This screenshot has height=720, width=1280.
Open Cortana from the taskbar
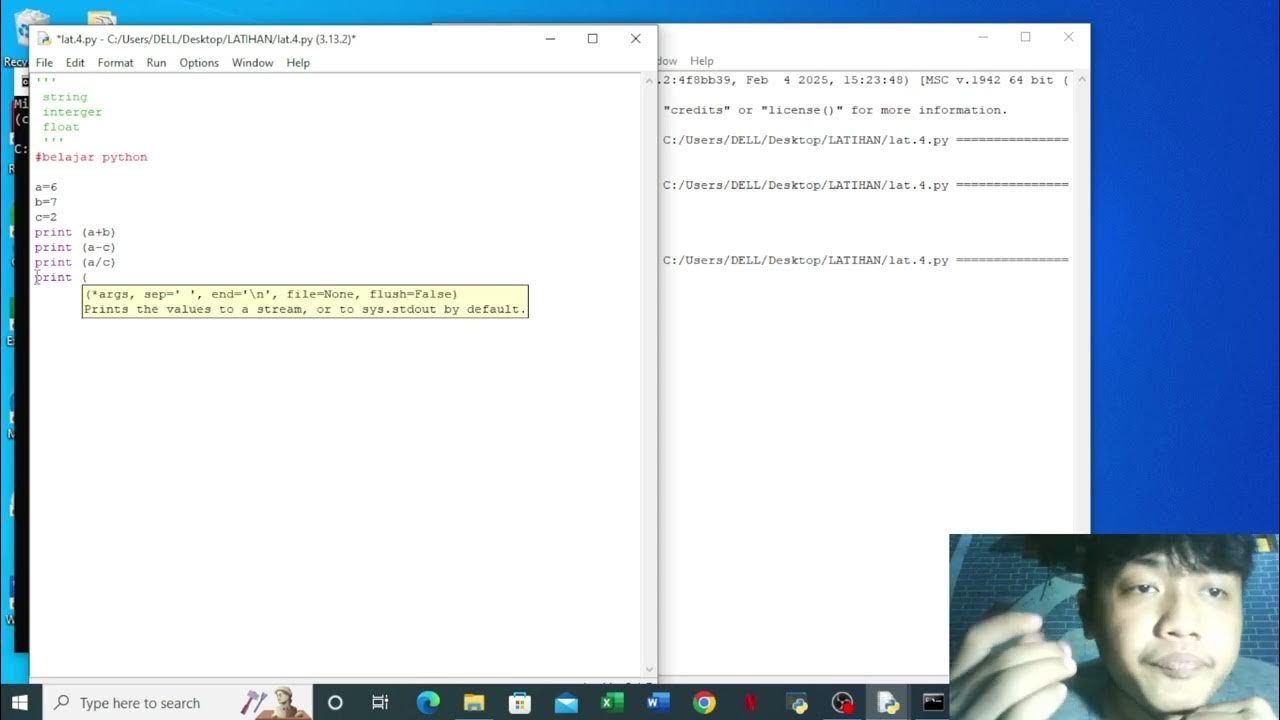[x=335, y=702]
